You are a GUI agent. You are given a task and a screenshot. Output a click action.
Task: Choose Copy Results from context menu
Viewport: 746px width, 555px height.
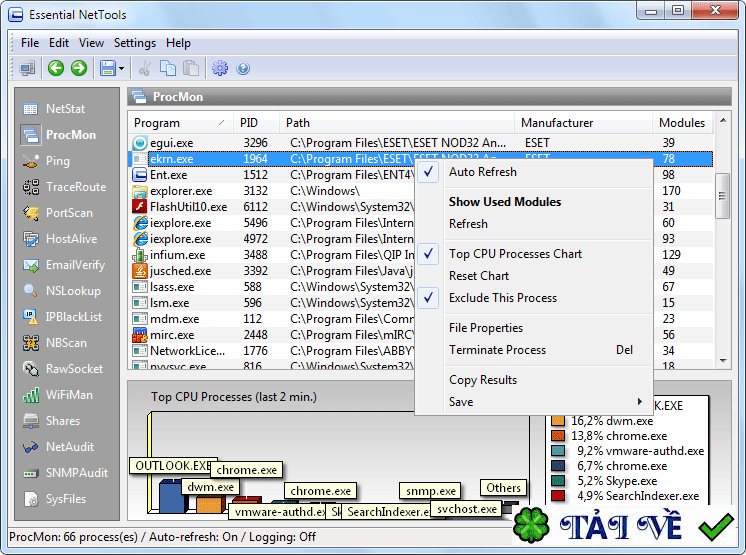[x=533, y=380]
